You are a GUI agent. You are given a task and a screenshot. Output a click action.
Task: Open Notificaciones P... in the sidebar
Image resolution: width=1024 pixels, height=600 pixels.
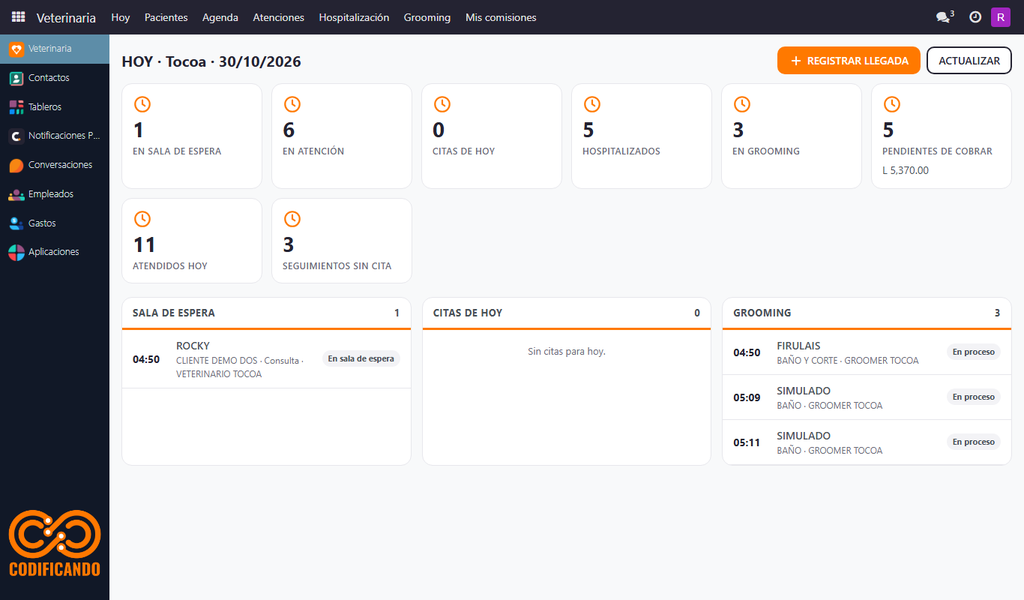[55, 136]
